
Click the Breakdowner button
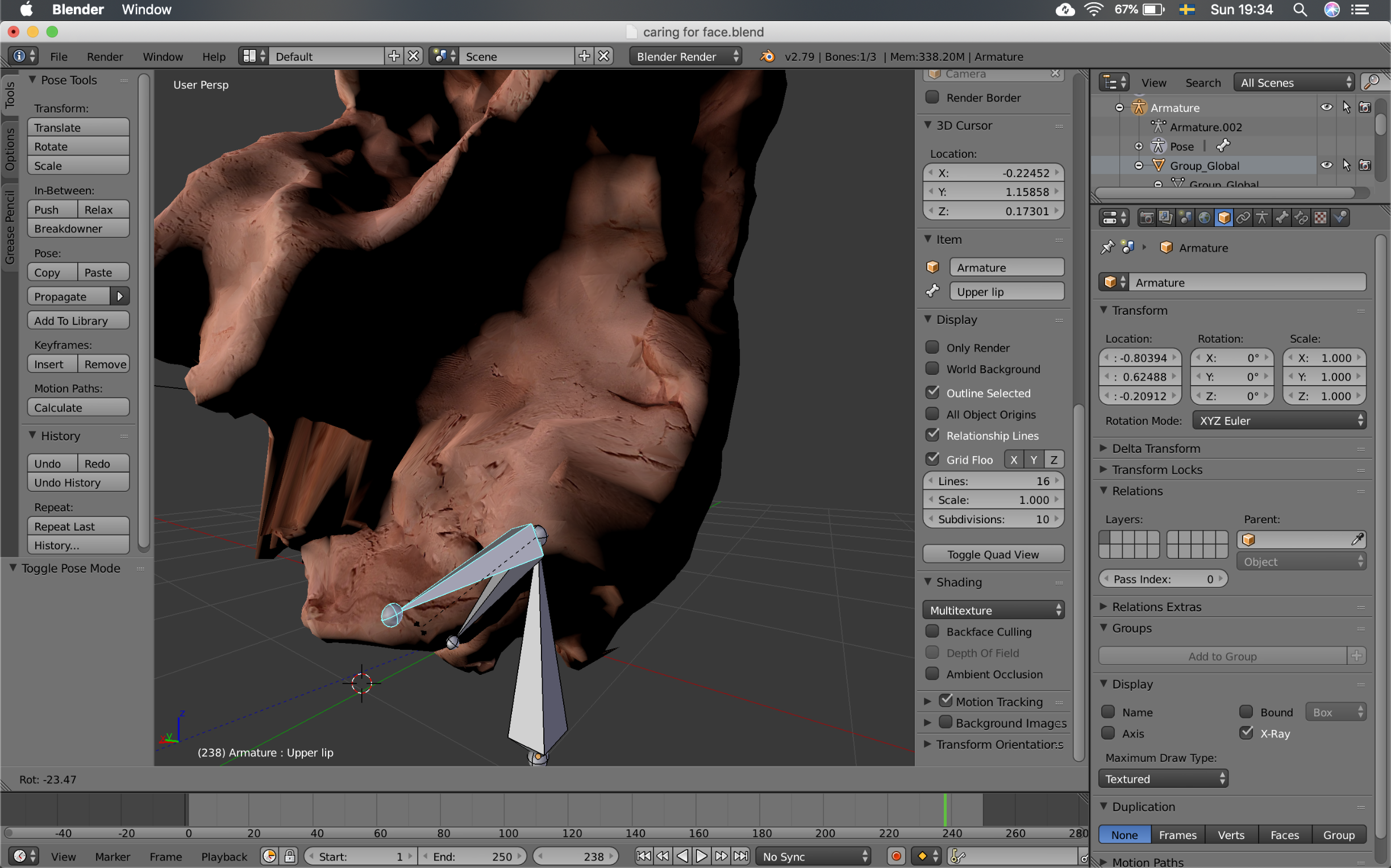[78, 228]
